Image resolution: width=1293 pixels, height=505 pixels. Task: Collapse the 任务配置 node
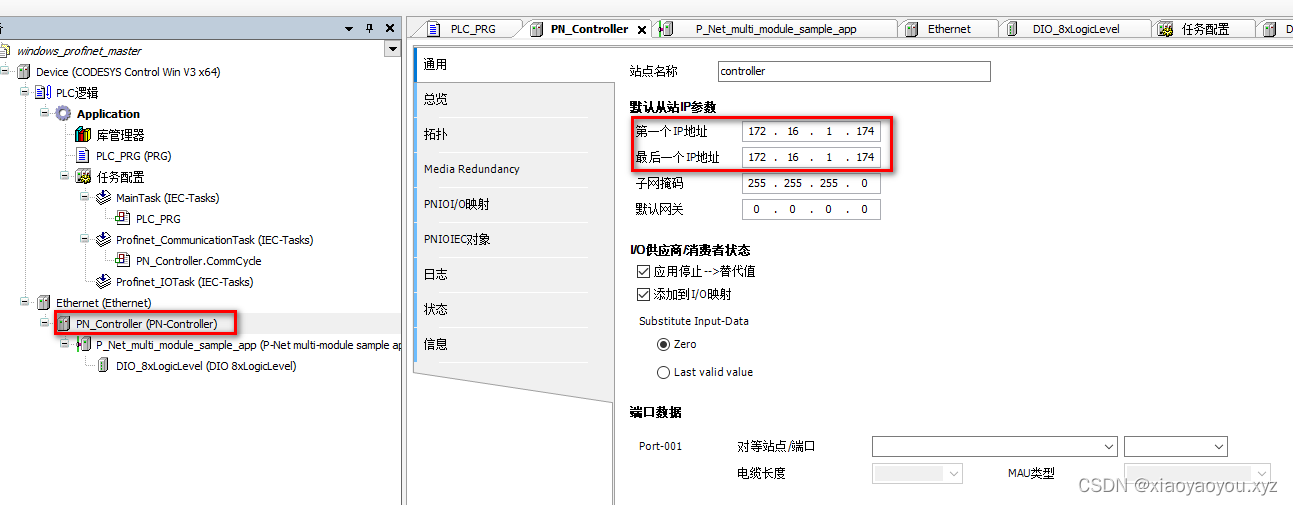(65, 177)
